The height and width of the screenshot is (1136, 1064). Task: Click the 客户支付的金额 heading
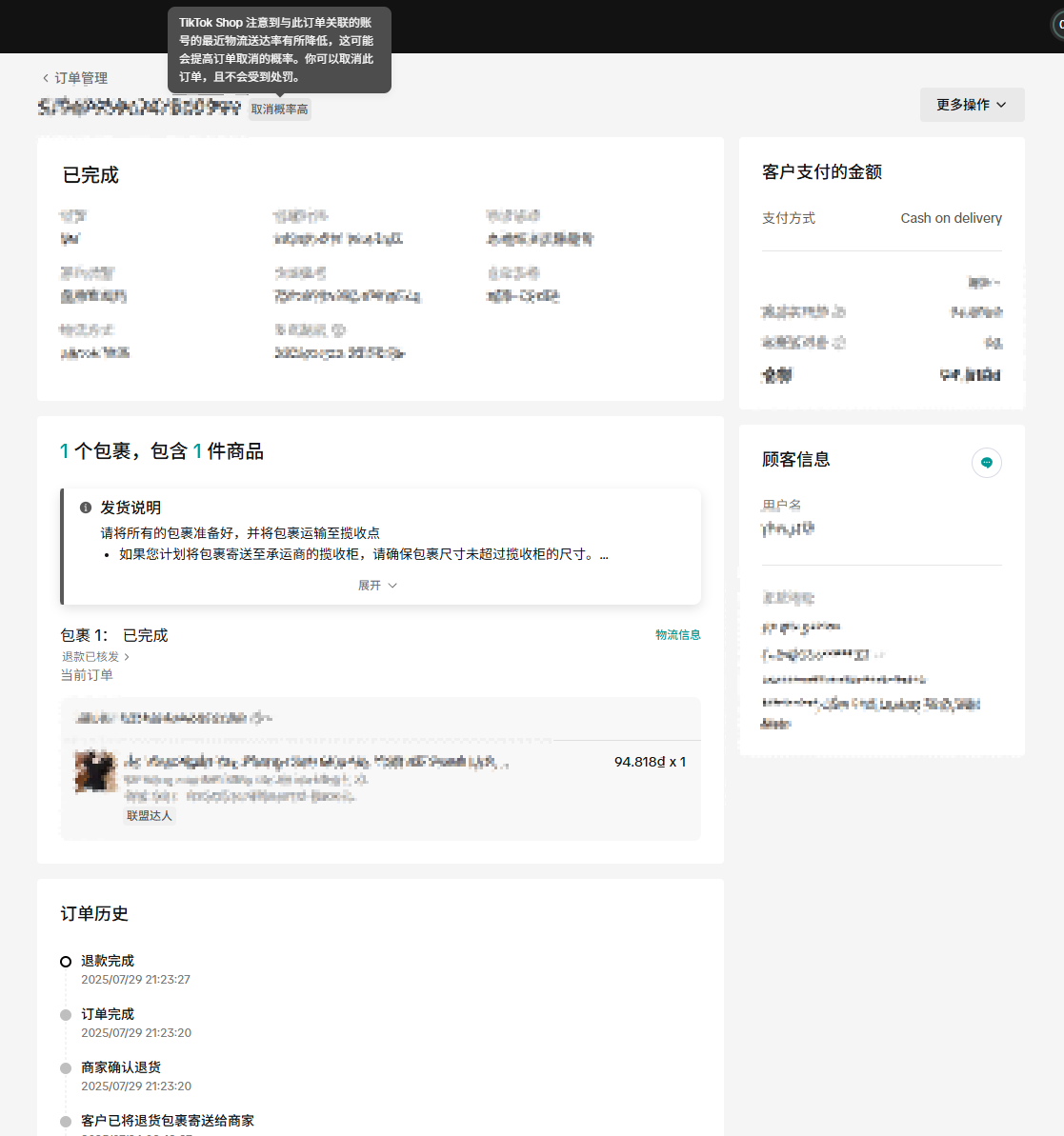[x=822, y=172]
